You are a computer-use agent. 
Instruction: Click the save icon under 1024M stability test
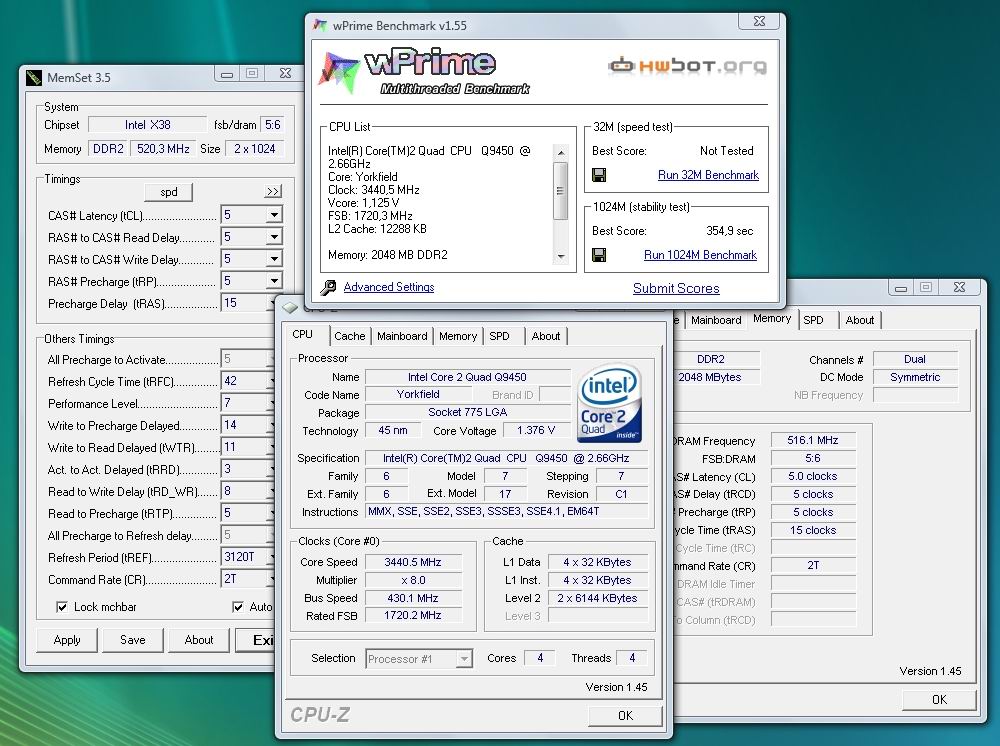(x=599, y=255)
